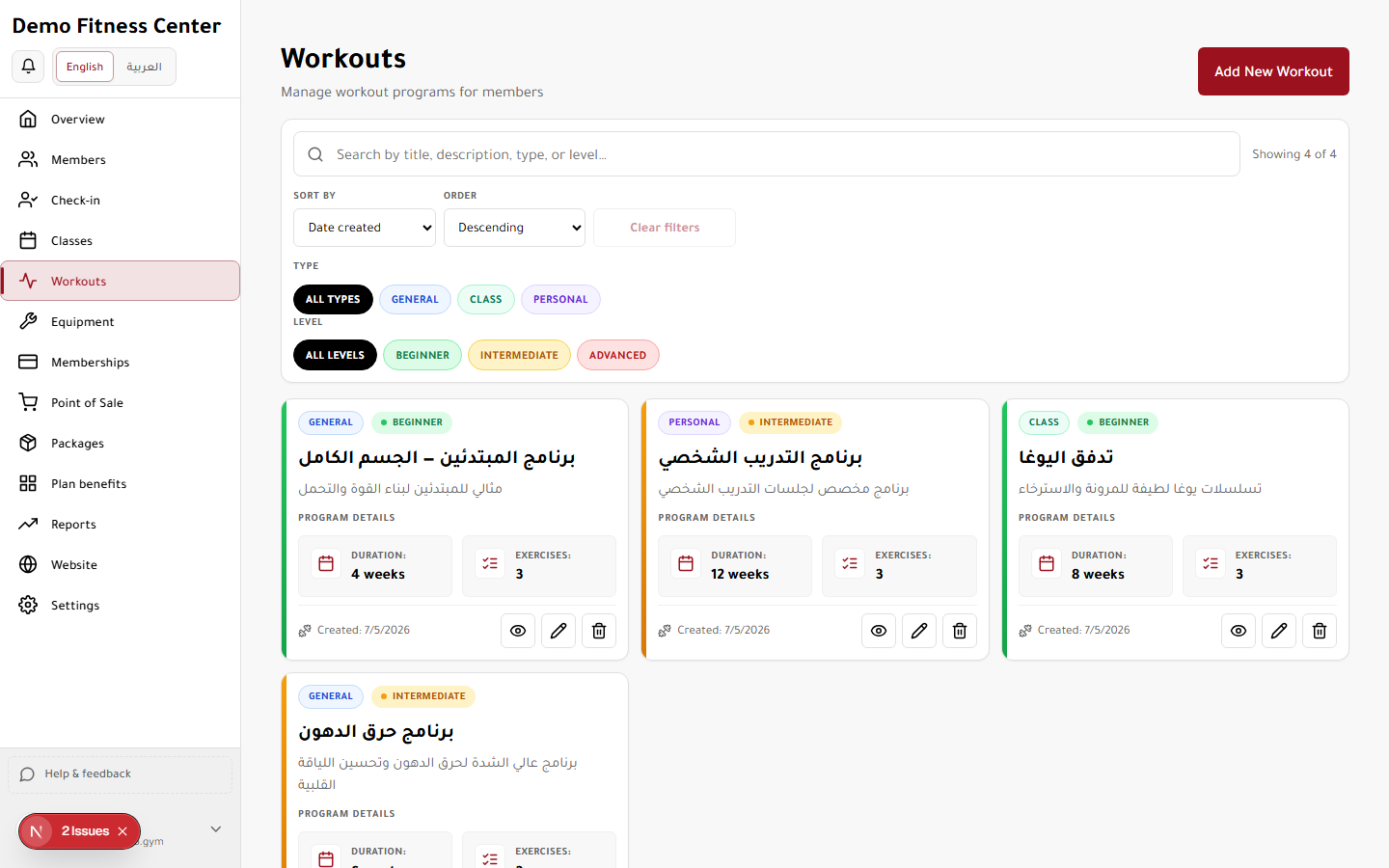Click the Point of Sale menu label
Screen dimensions: 1389x868
pyautogui.click(x=87, y=403)
